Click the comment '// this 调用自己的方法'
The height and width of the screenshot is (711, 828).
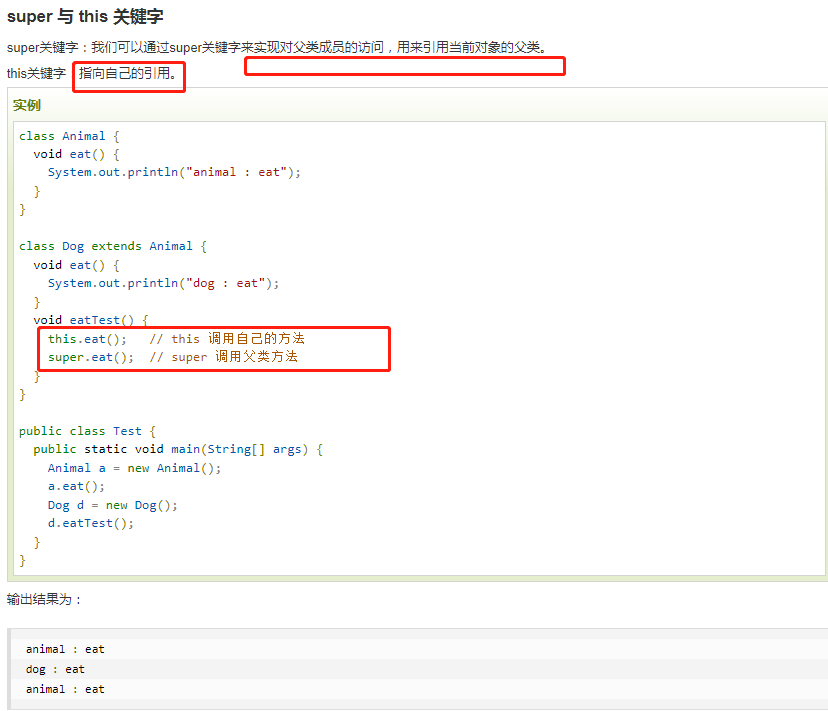[x=227, y=339]
